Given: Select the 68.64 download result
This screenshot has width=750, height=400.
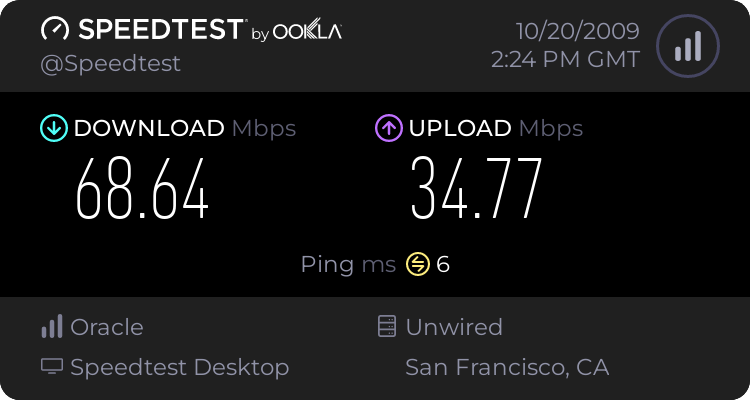Looking at the screenshot, I should (x=142, y=189).
